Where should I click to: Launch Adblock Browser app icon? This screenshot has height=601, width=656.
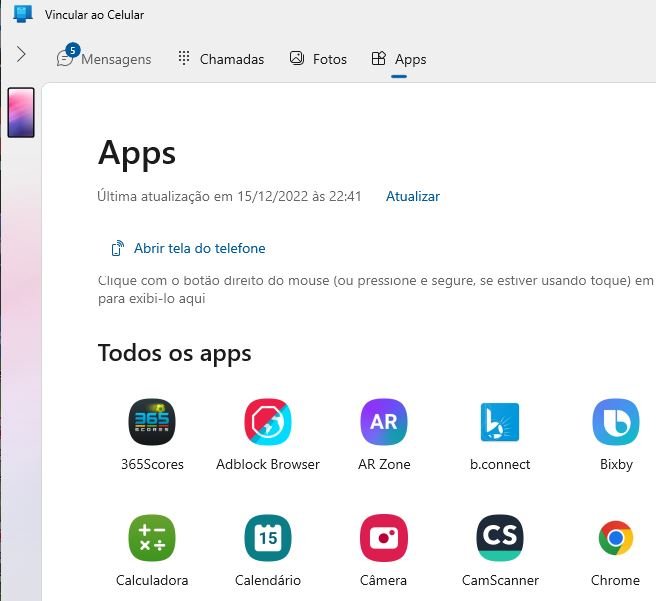(x=268, y=422)
